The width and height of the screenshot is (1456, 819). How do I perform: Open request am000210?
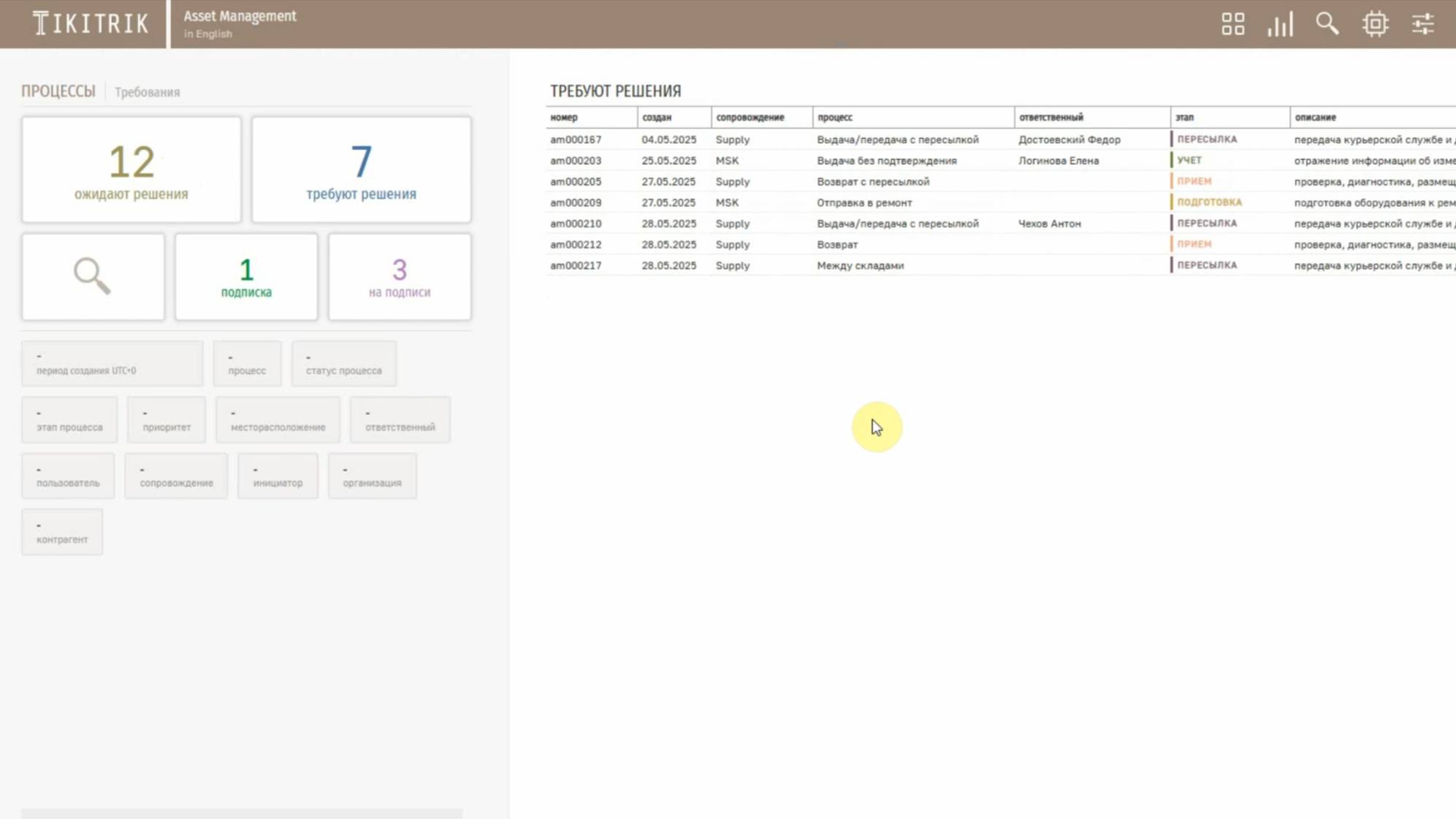pos(576,224)
